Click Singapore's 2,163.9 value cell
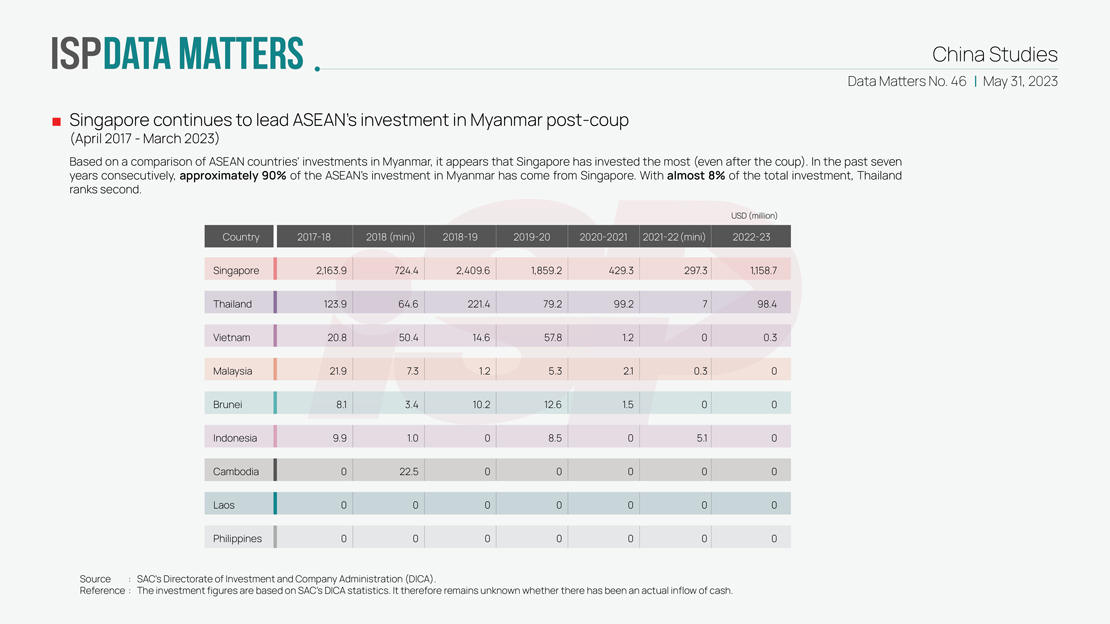 [331, 270]
